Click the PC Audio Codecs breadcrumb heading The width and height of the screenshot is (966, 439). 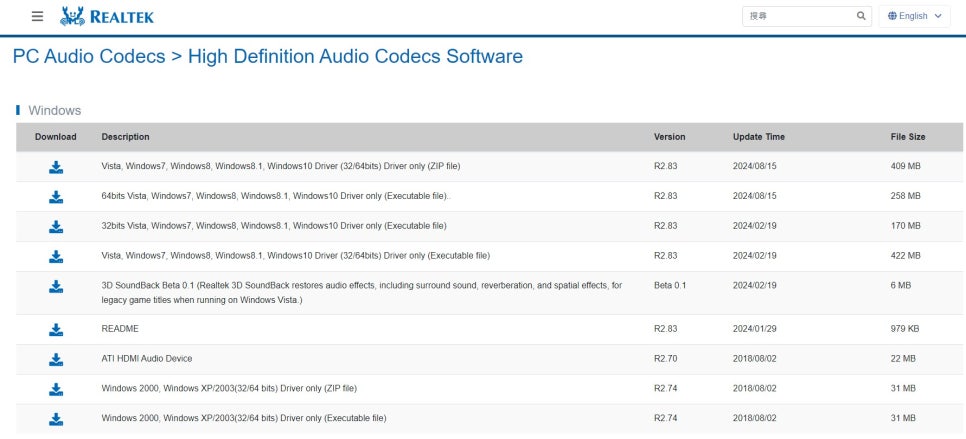(x=89, y=57)
